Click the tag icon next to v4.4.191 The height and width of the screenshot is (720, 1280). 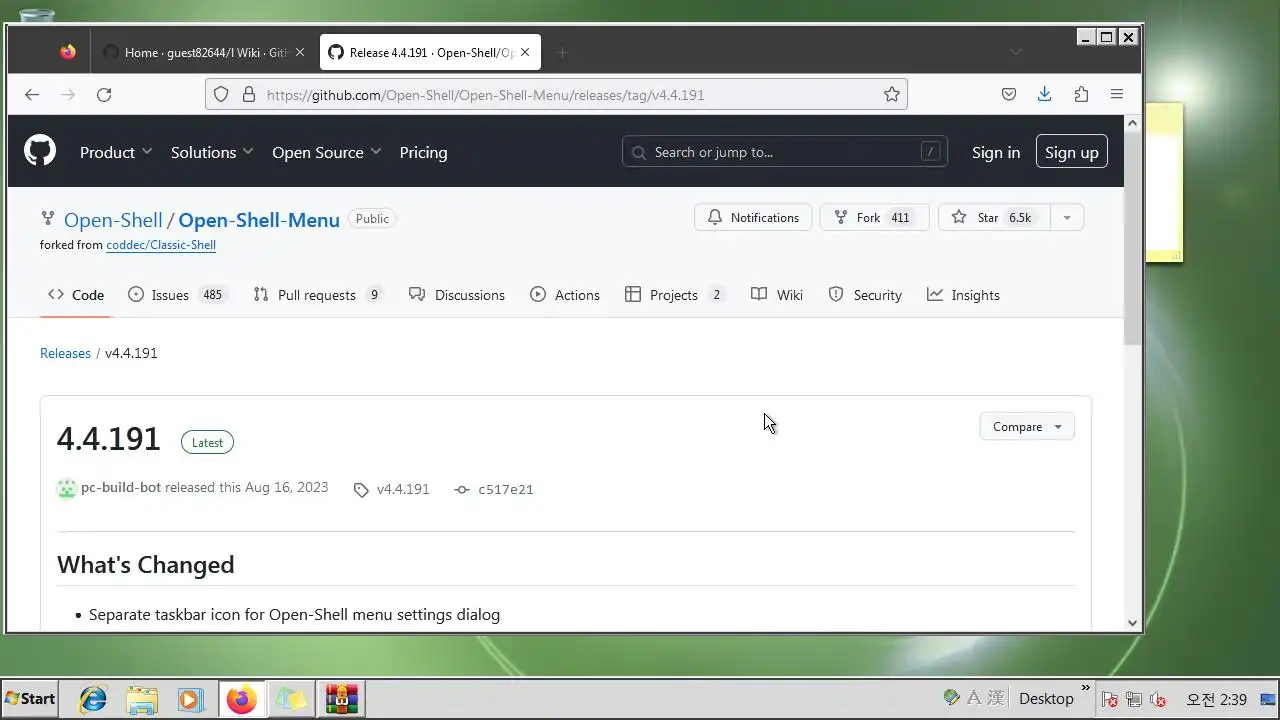click(x=361, y=490)
